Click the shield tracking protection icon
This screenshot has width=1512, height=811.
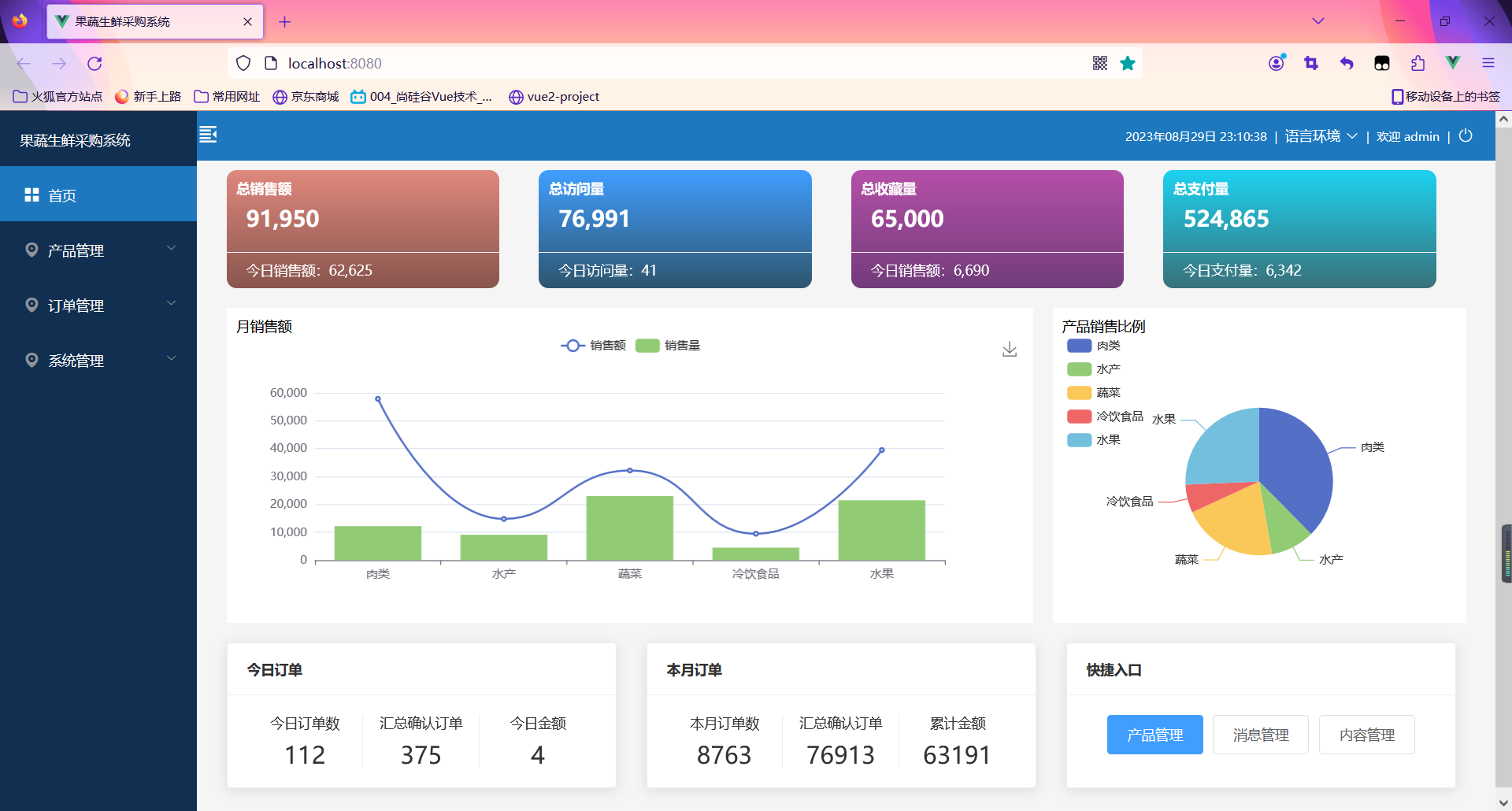[x=243, y=63]
